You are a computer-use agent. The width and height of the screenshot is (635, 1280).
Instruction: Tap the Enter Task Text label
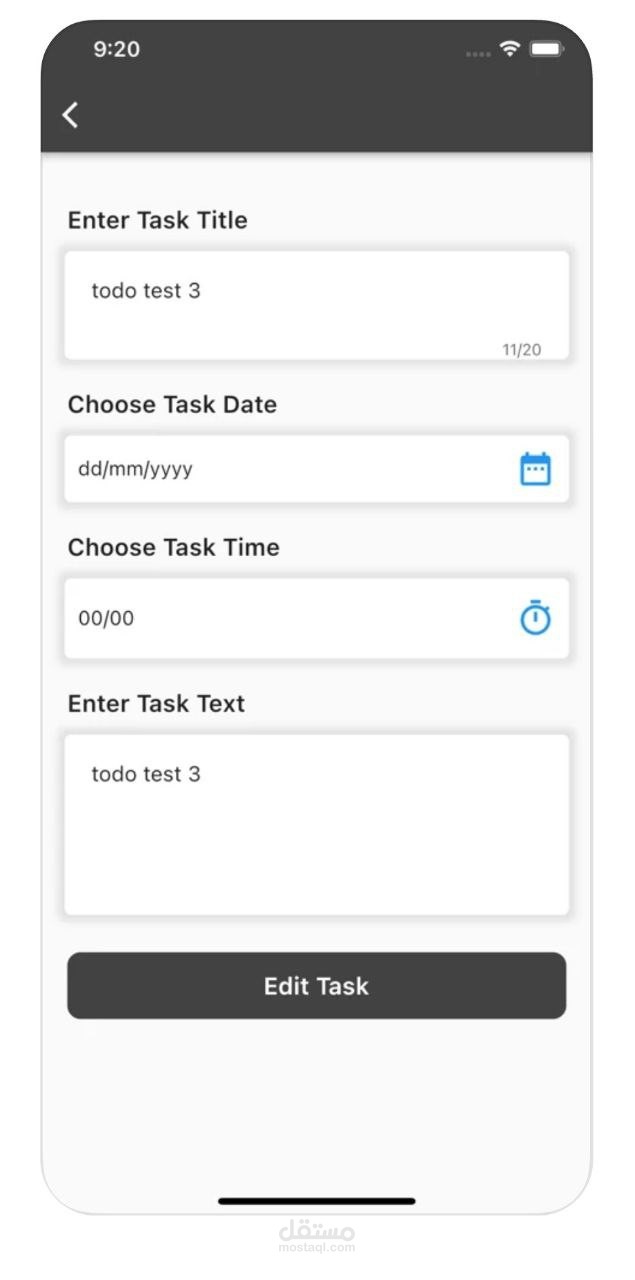click(156, 704)
